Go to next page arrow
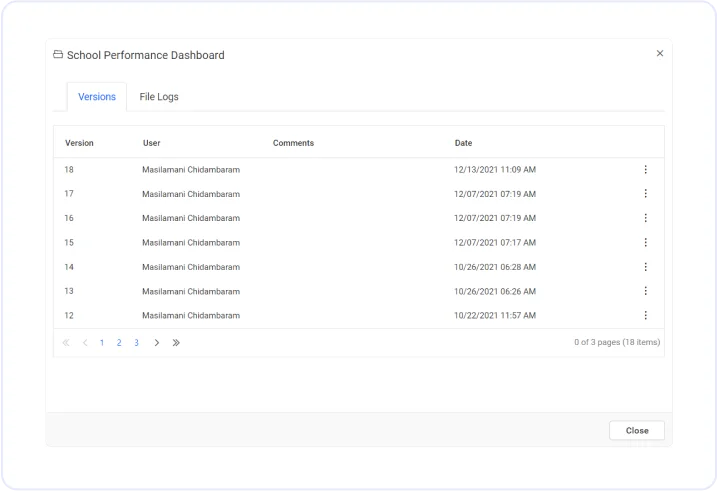 tap(156, 342)
